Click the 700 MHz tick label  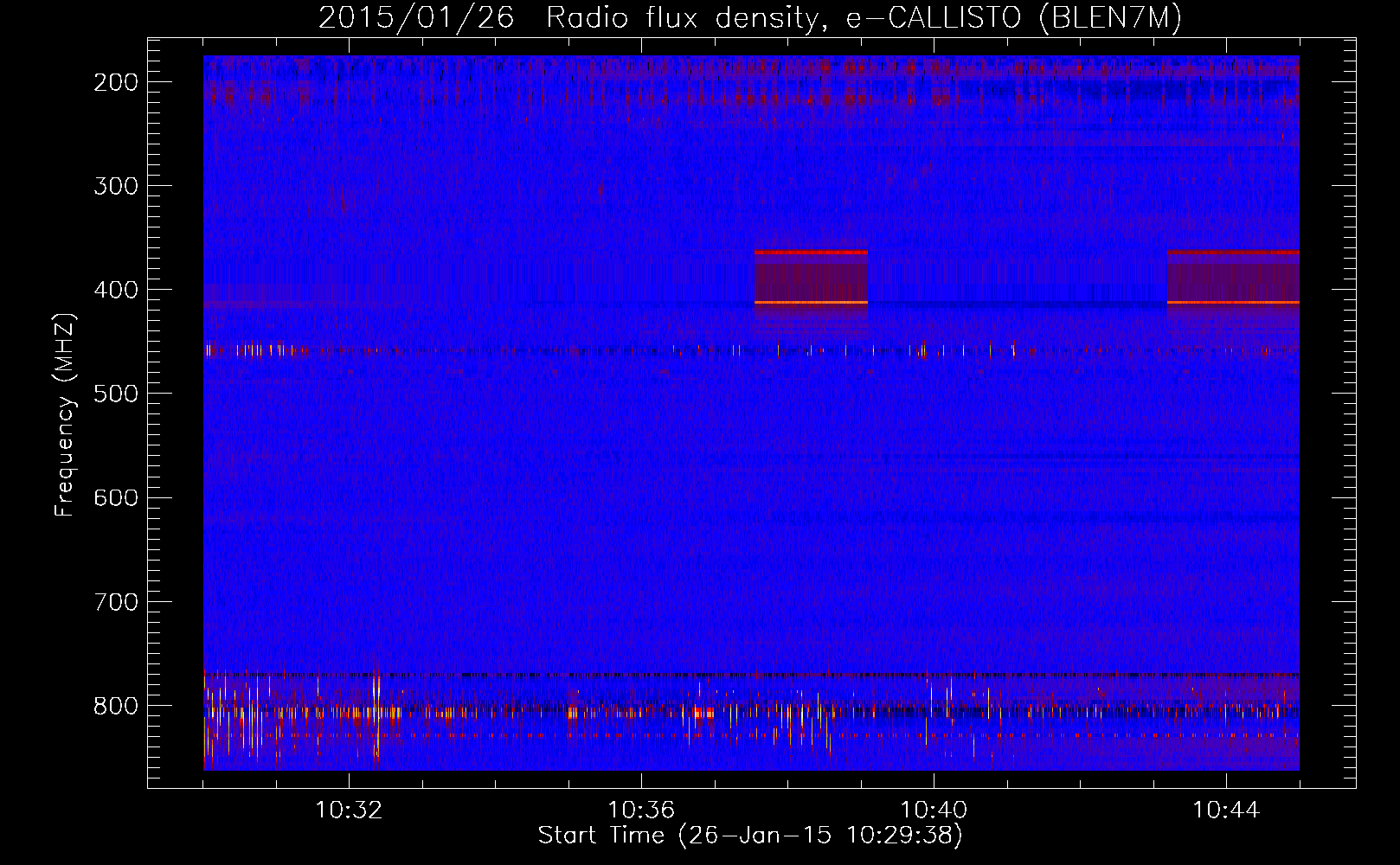[x=114, y=601]
